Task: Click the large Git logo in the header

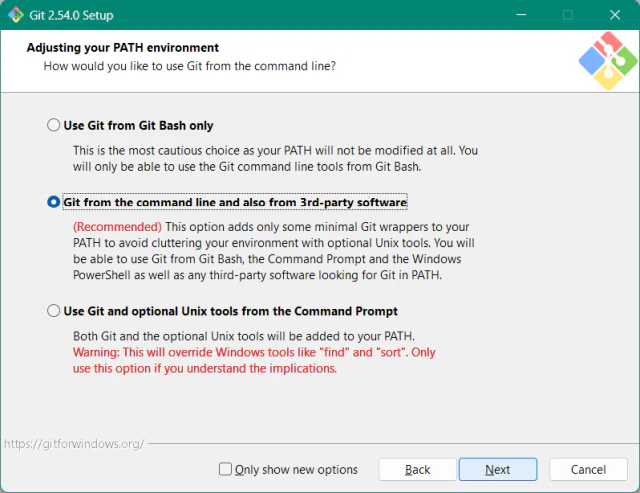Action: [x=608, y=61]
